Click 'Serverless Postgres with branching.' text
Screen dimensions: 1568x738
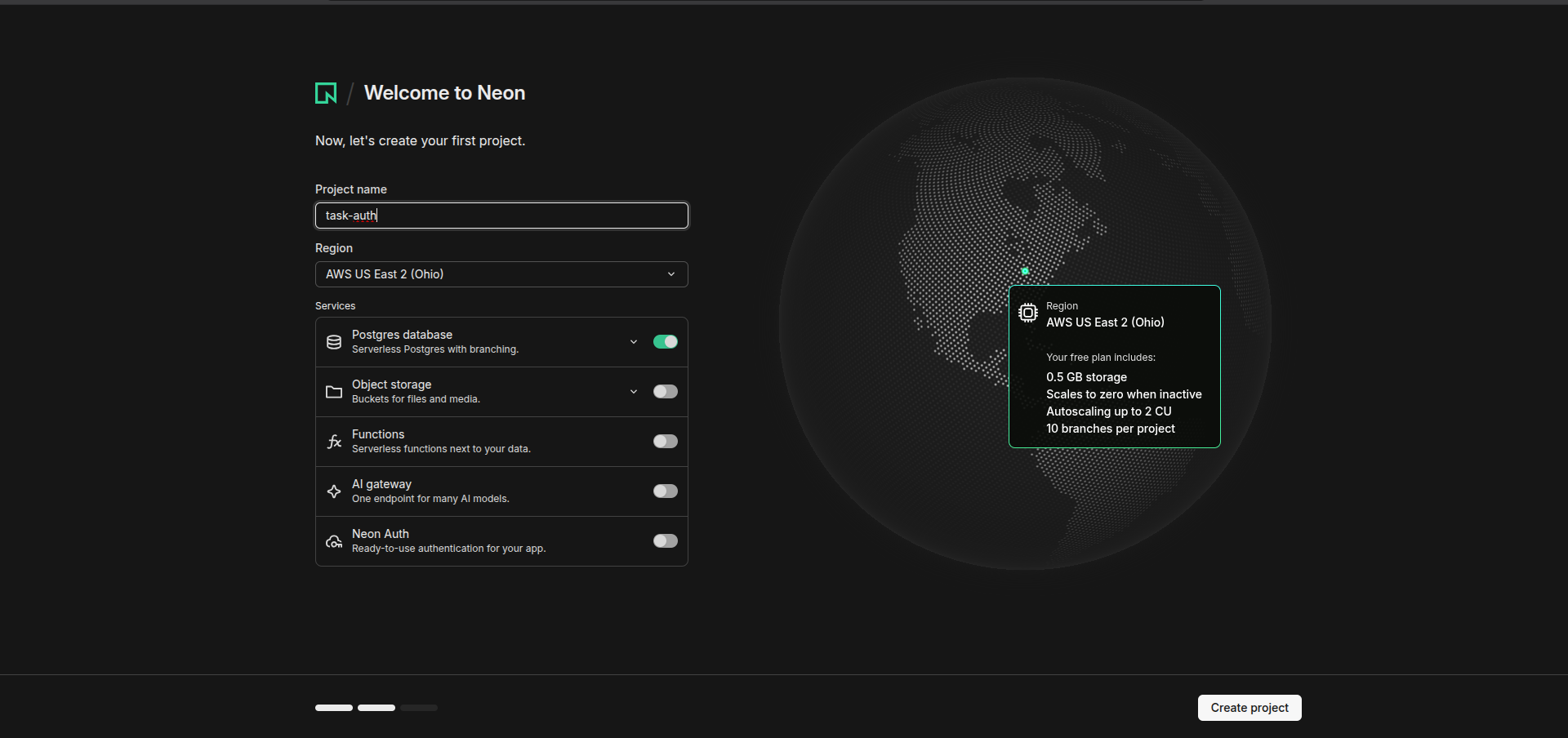(x=435, y=349)
